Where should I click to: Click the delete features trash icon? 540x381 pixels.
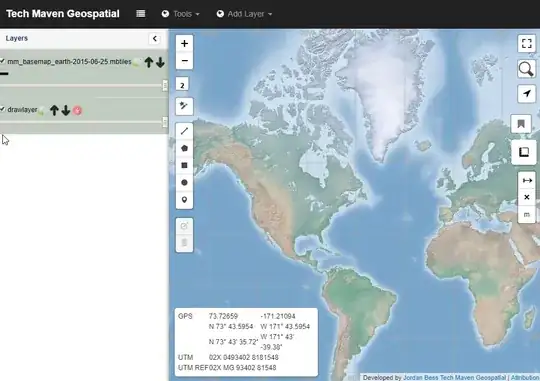184,243
